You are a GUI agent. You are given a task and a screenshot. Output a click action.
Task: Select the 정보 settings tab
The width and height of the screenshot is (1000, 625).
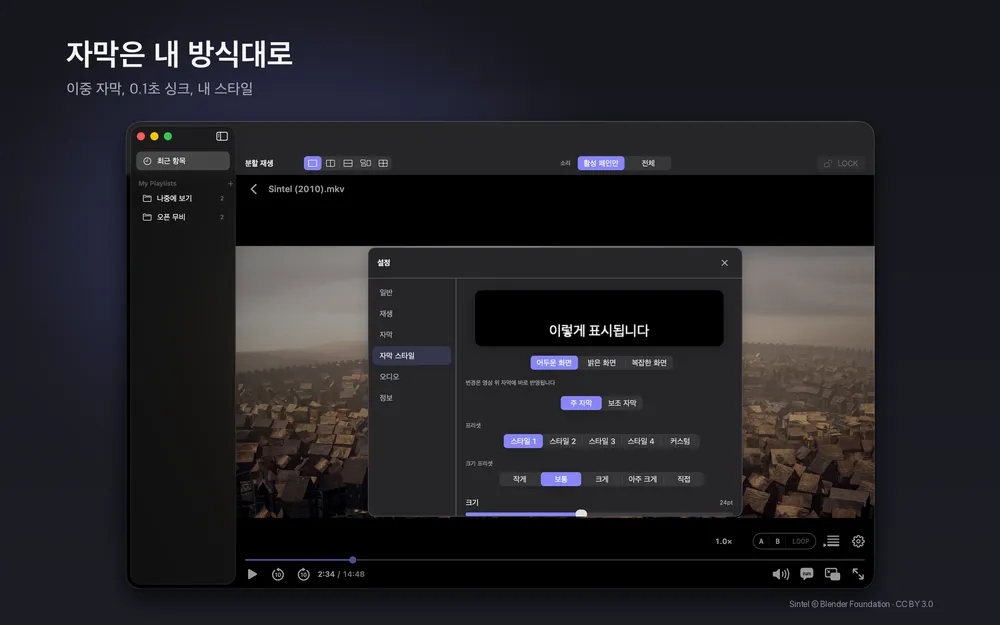(x=411, y=397)
